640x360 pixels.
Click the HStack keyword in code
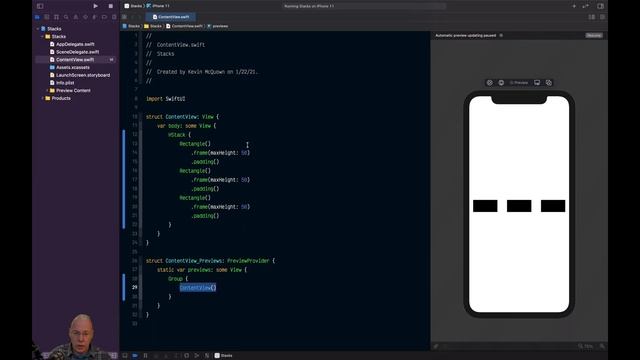[176, 135]
